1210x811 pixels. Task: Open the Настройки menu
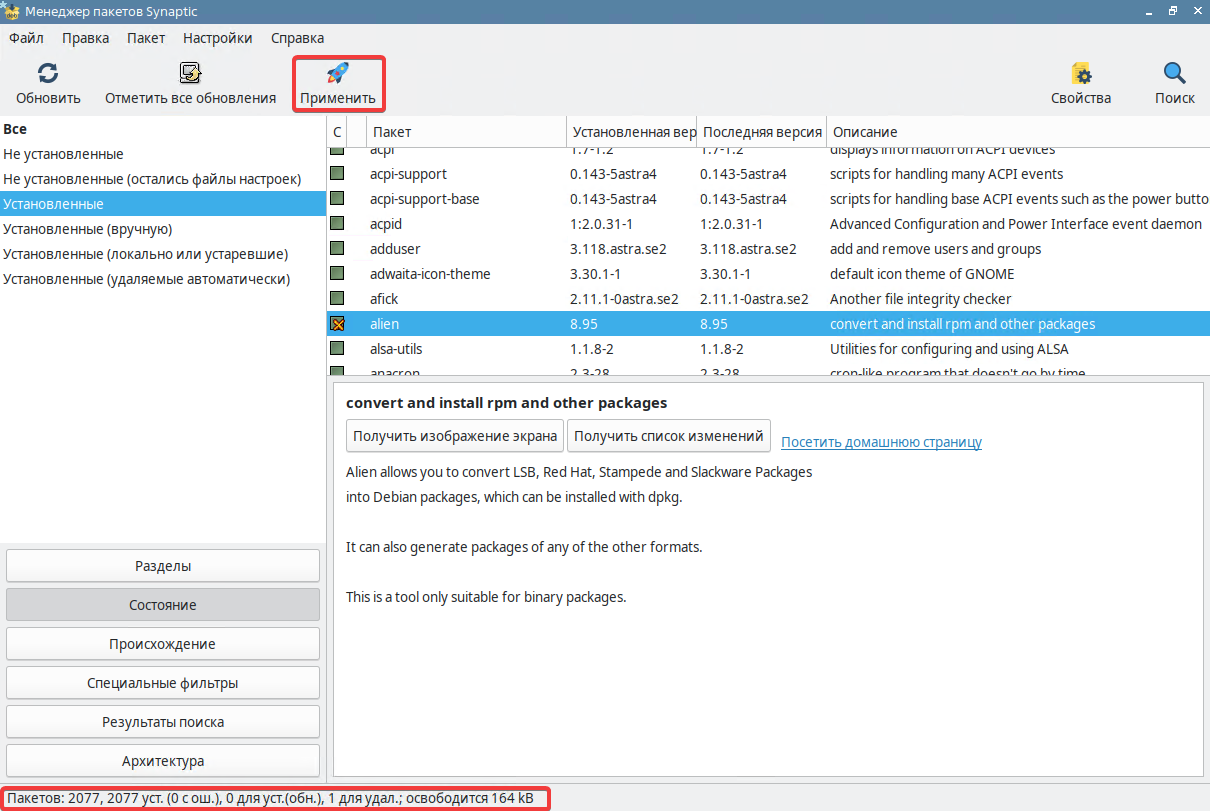217,38
